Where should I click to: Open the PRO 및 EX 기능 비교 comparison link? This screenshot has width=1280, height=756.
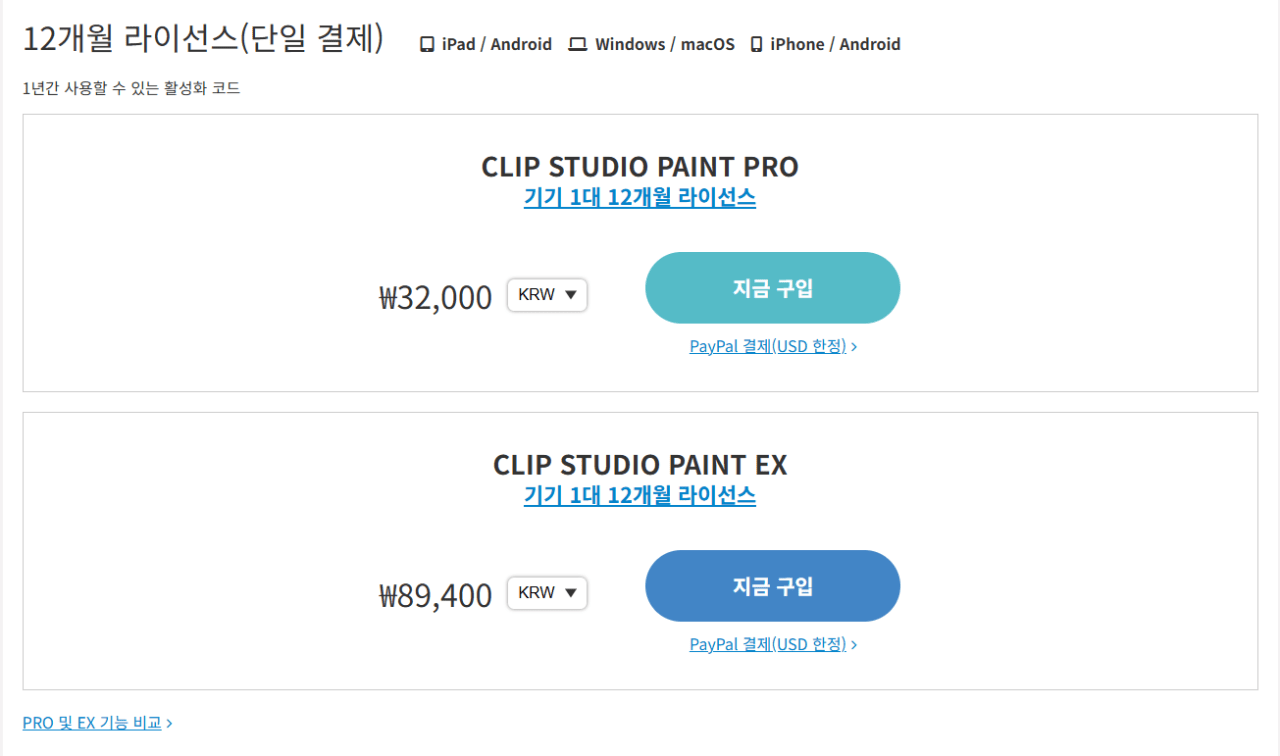tap(91, 722)
